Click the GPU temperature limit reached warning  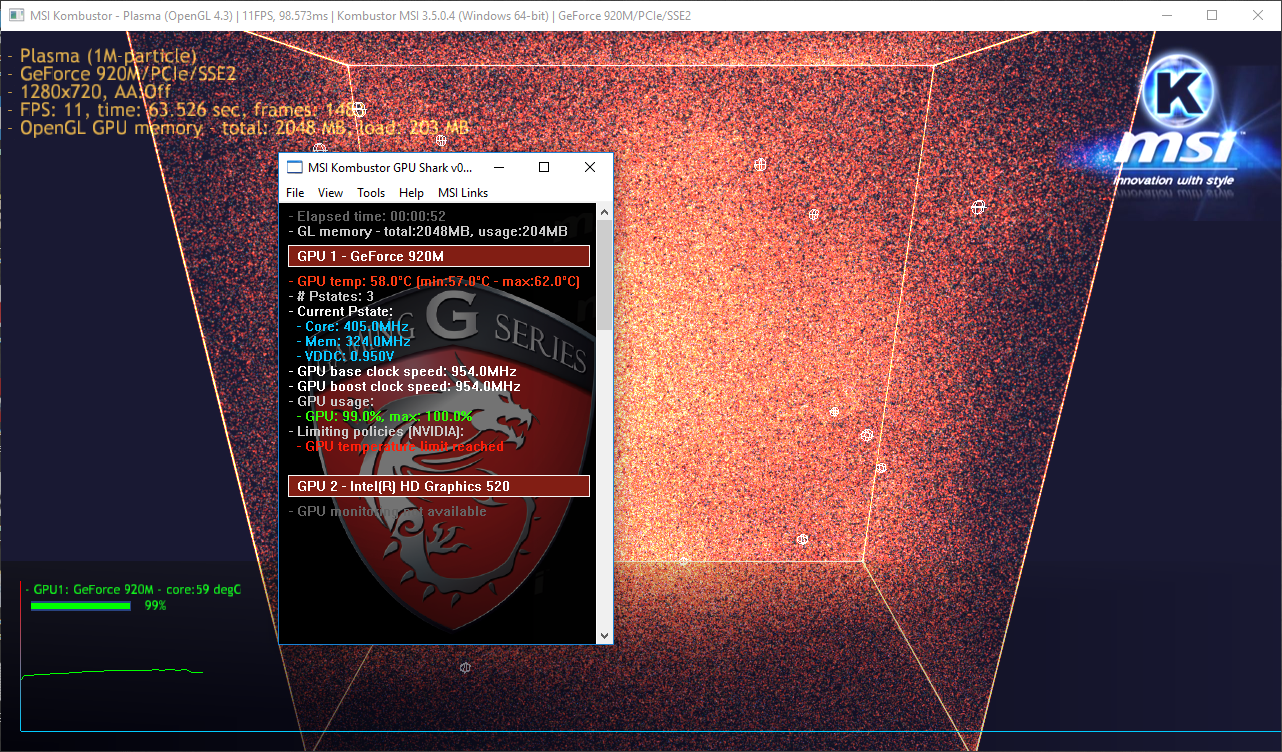click(x=400, y=447)
